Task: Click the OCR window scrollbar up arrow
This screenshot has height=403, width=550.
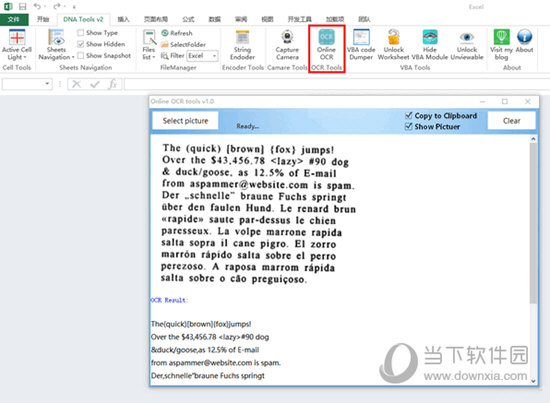Action: [533, 139]
